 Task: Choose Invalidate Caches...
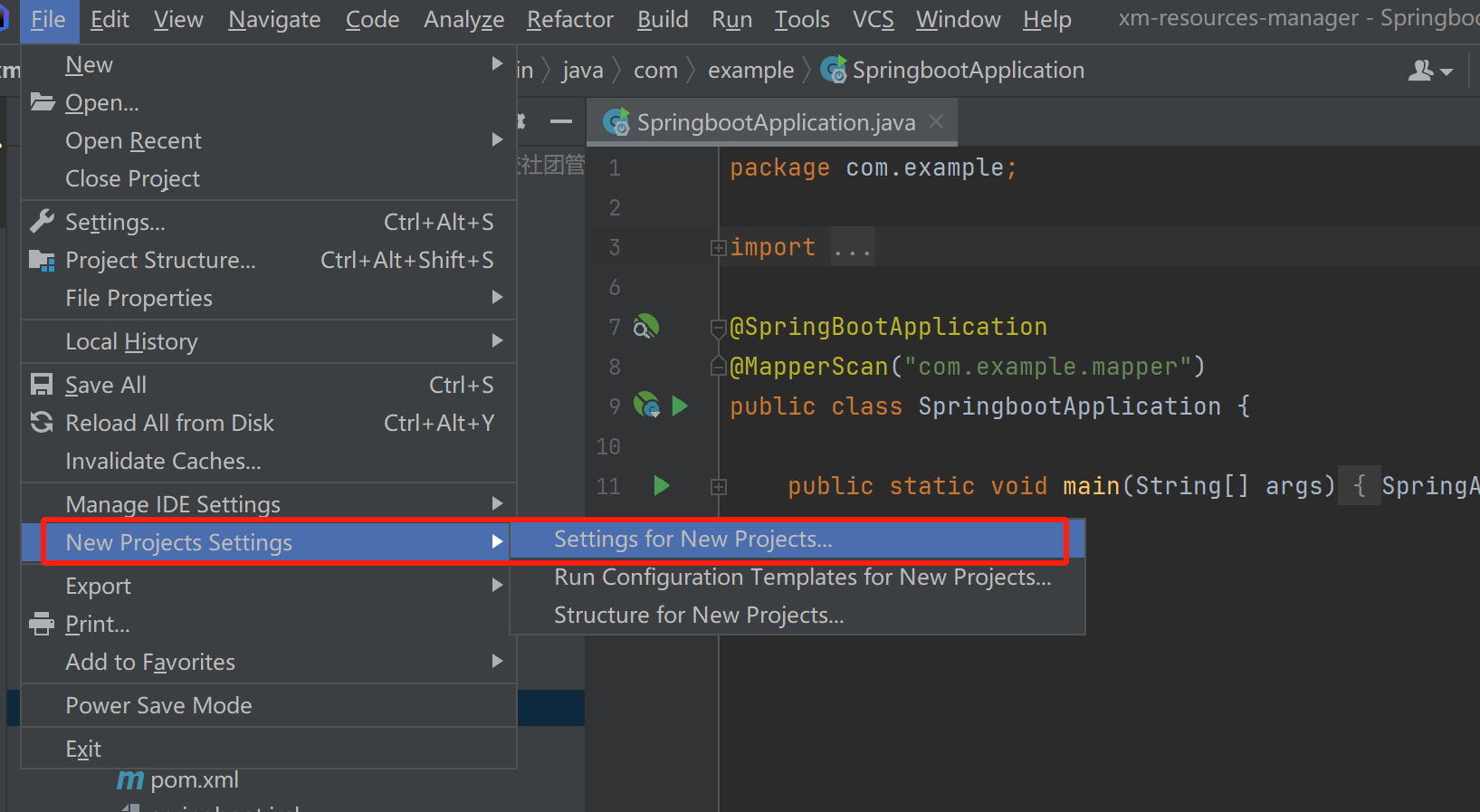[x=269, y=462]
